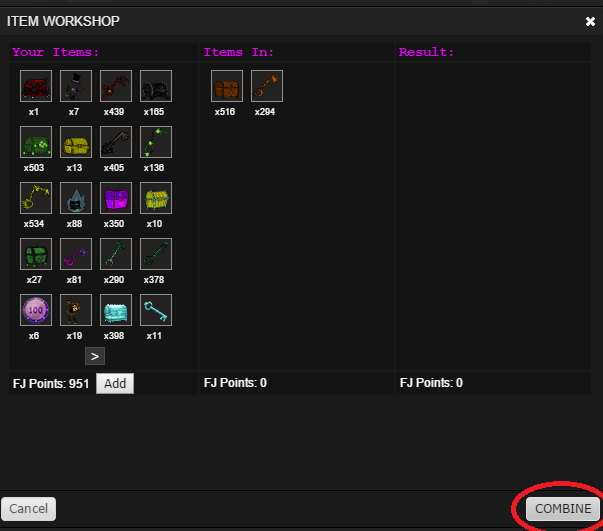Close the Item Workshop window

coord(590,20)
